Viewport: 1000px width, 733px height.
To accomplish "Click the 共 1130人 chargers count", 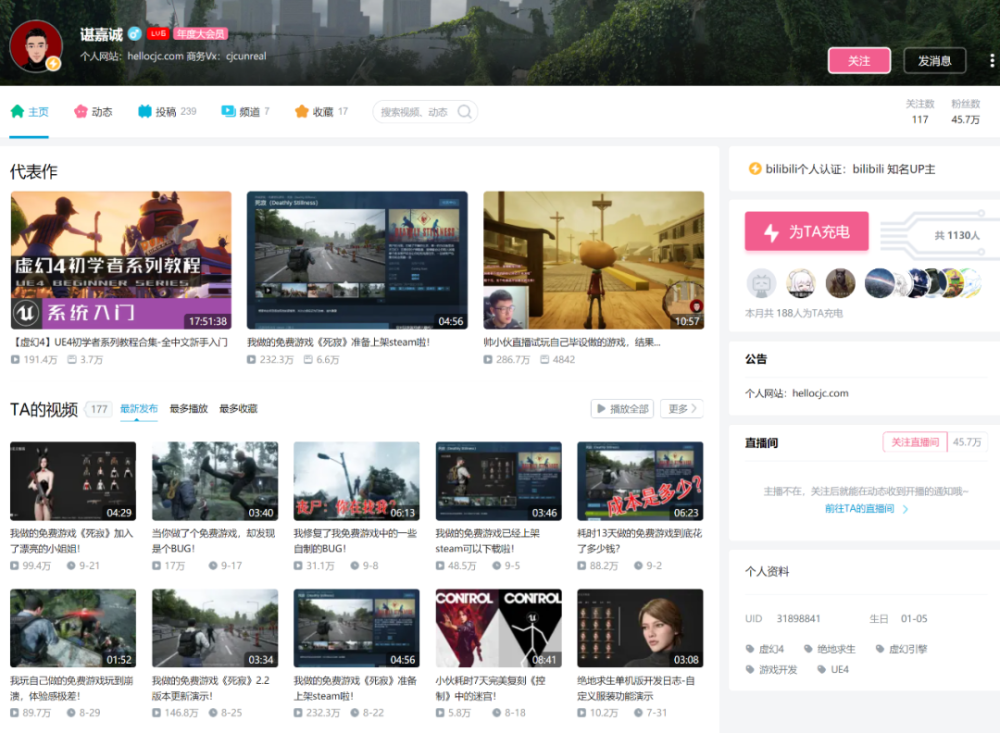I will tap(957, 235).
